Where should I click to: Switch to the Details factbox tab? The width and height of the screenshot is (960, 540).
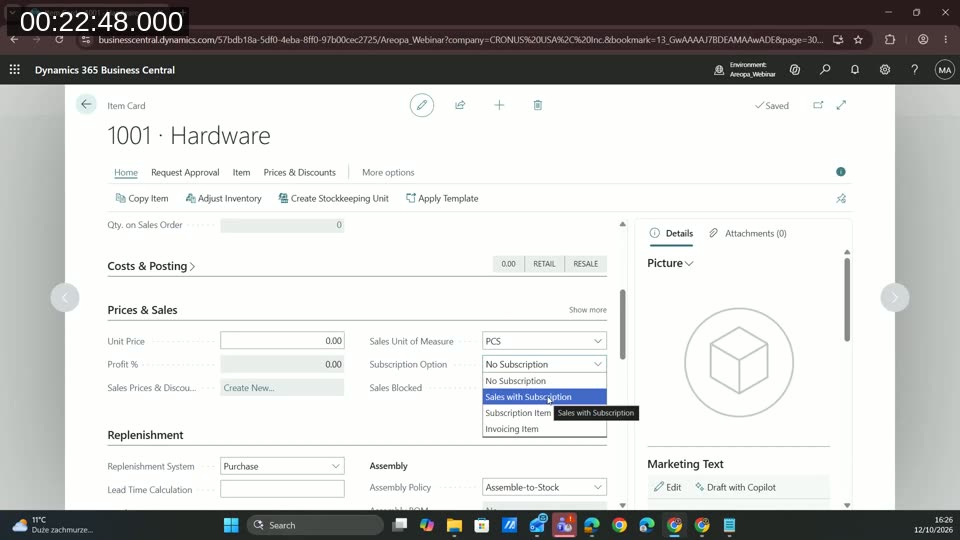[671, 233]
